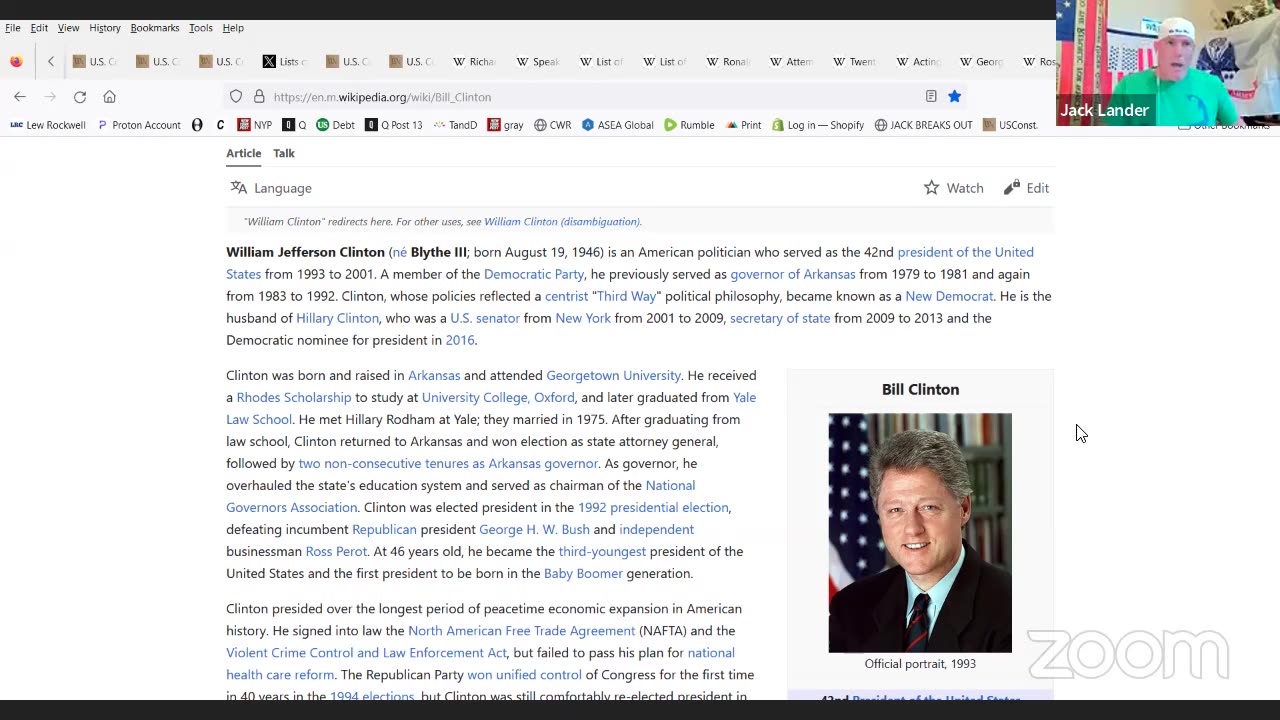Open the Help menu
Image resolution: width=1280 pixels, height=720 pixels.
tap(233, 28)
